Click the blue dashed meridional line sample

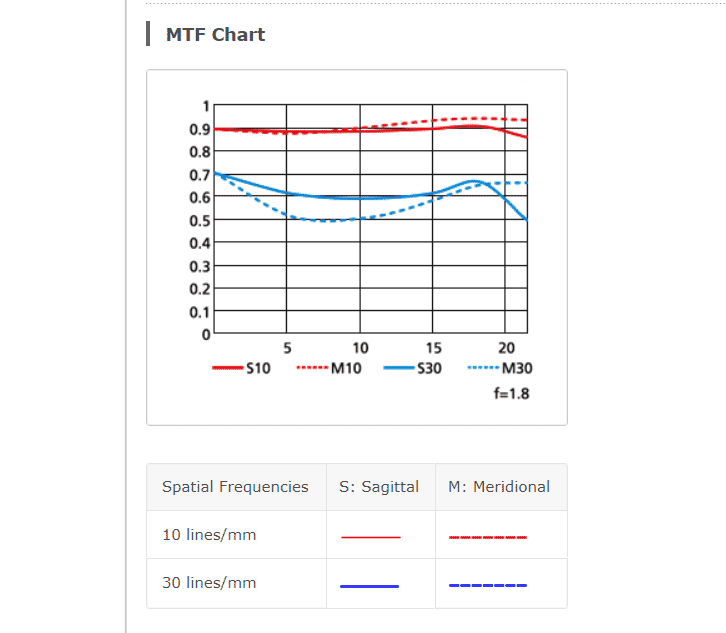tap(488, 586)
